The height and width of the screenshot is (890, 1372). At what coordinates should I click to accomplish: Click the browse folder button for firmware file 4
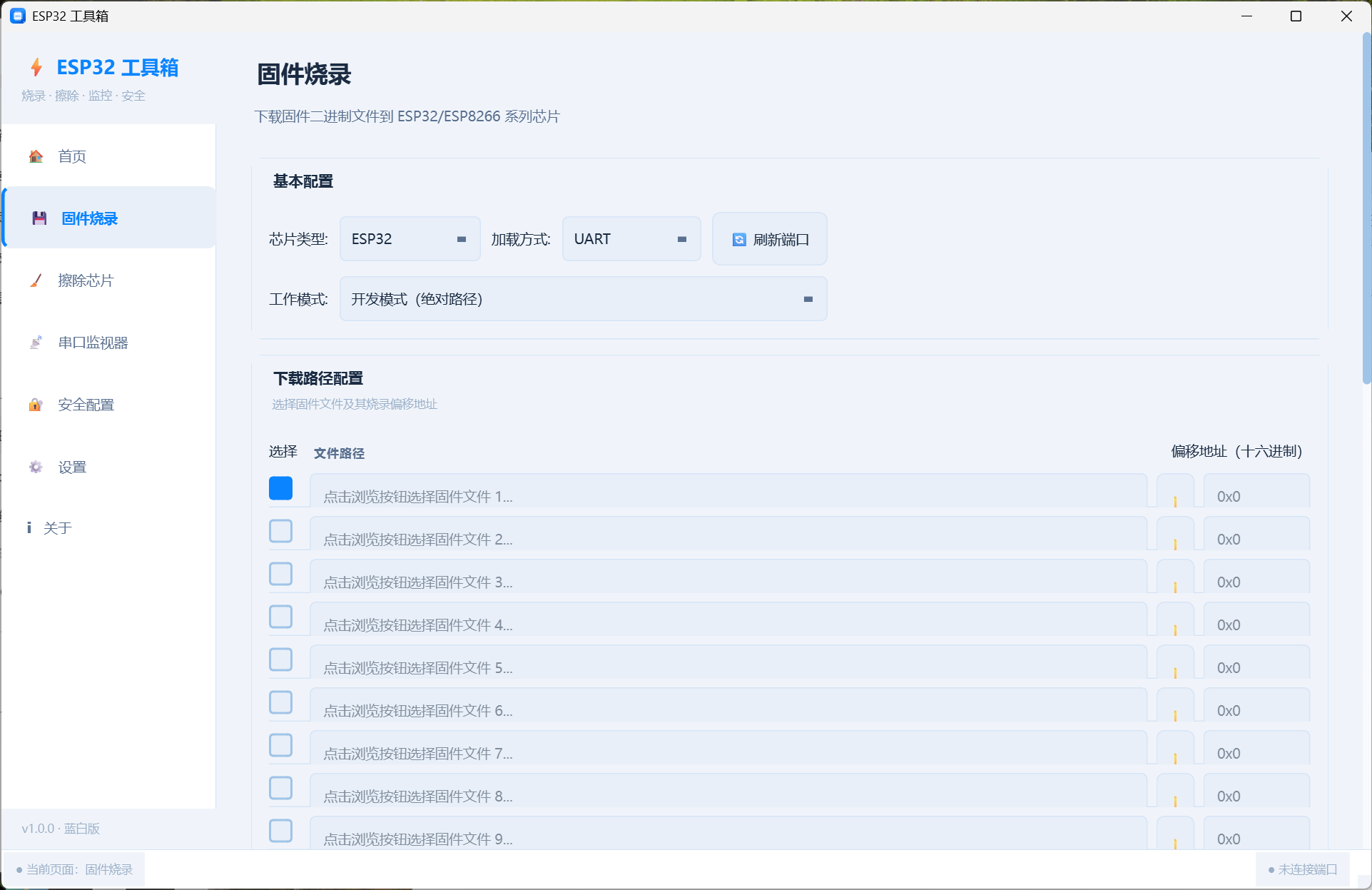(1174, 620)
